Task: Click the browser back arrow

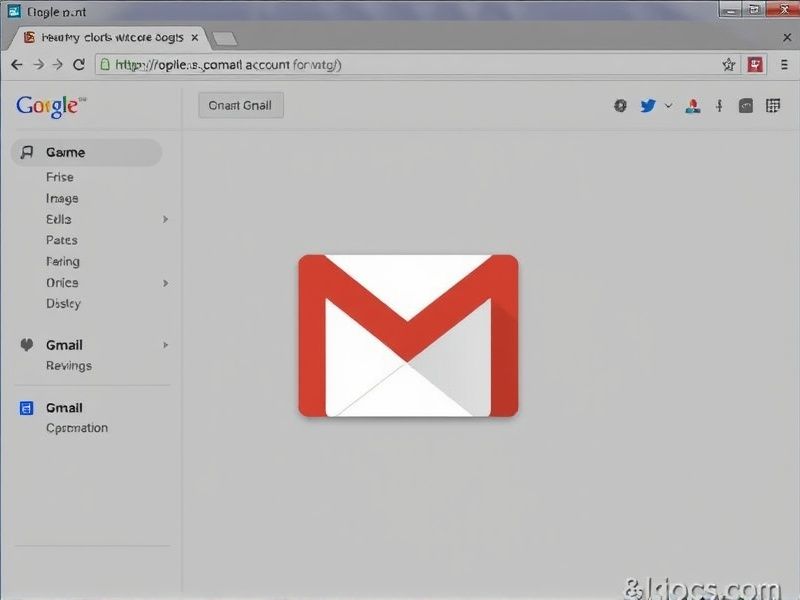Action: [17, 65]
